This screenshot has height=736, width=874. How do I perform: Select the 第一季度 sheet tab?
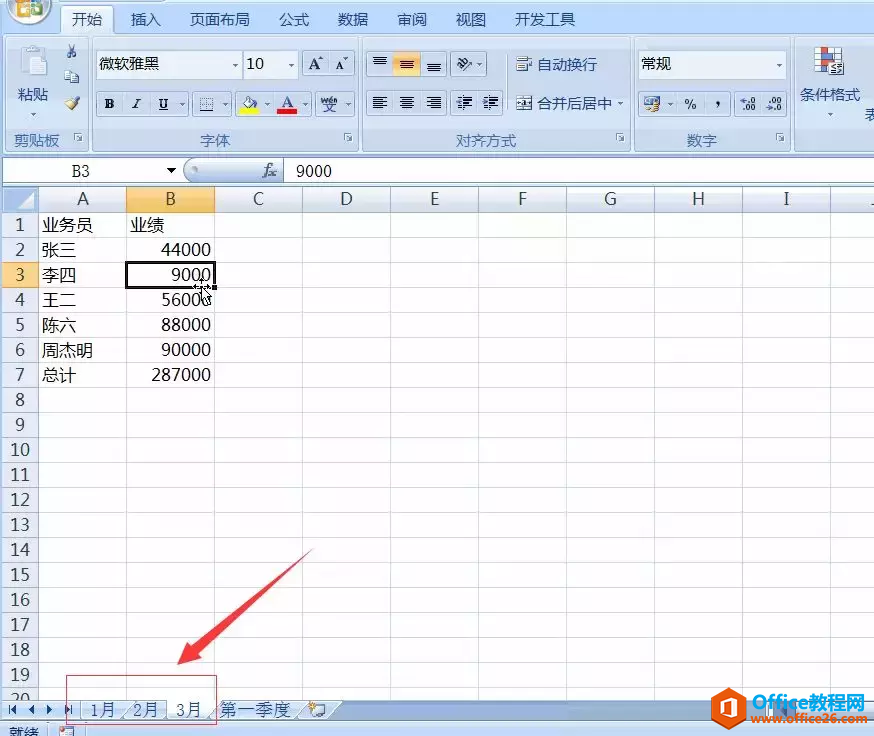click(256, 710)
